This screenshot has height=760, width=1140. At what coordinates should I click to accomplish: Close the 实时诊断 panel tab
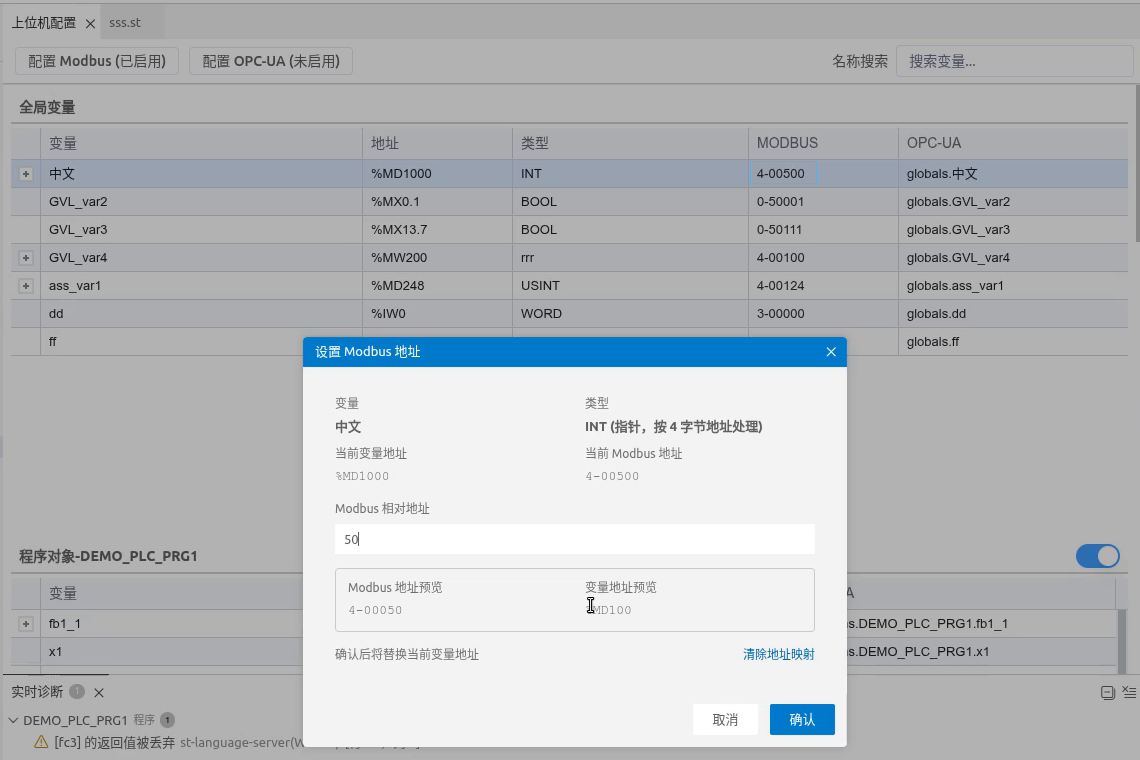click(x=99, y=692)
